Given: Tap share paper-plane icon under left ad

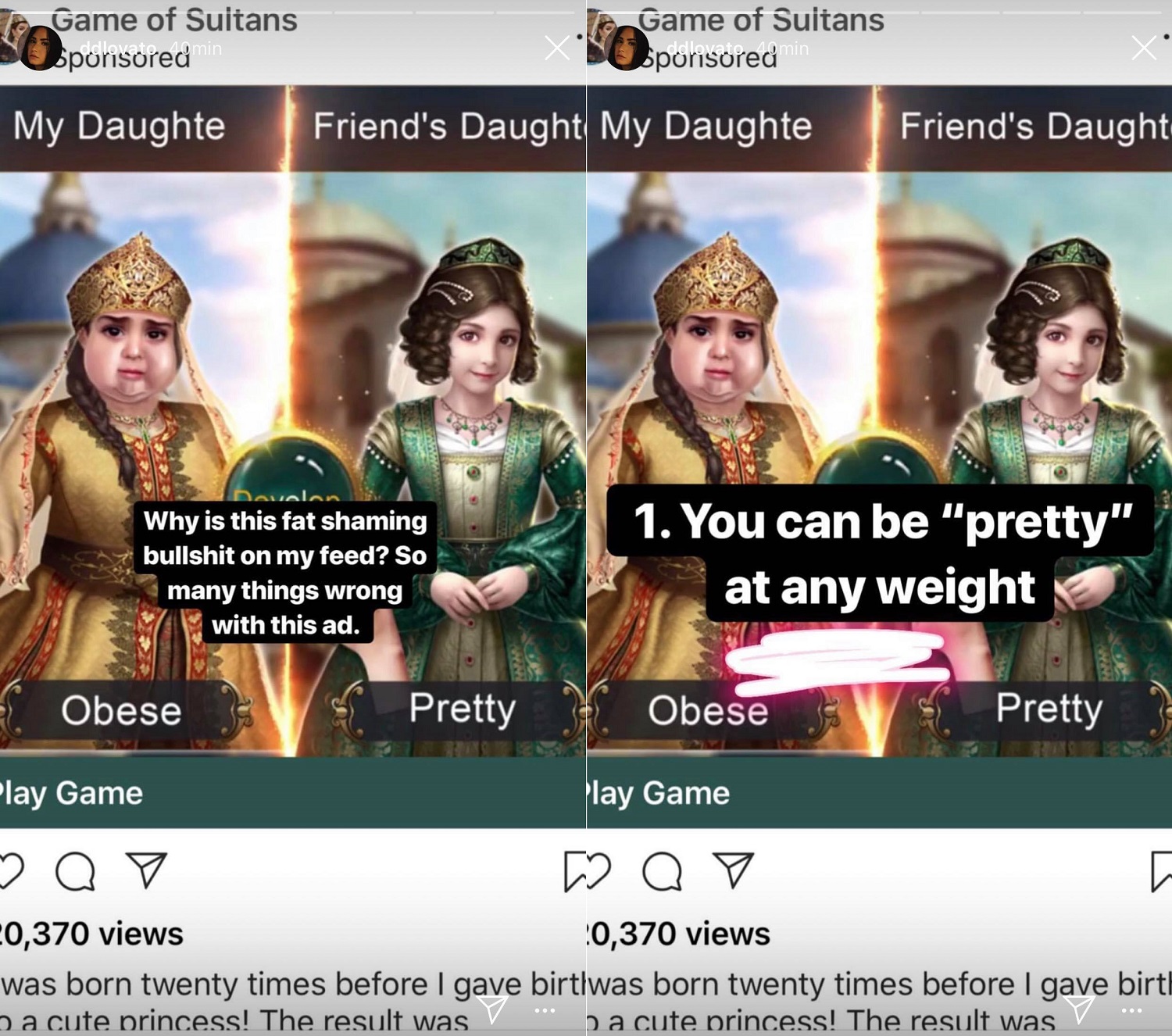Looking at the screenshot, I should click(147, 870).
